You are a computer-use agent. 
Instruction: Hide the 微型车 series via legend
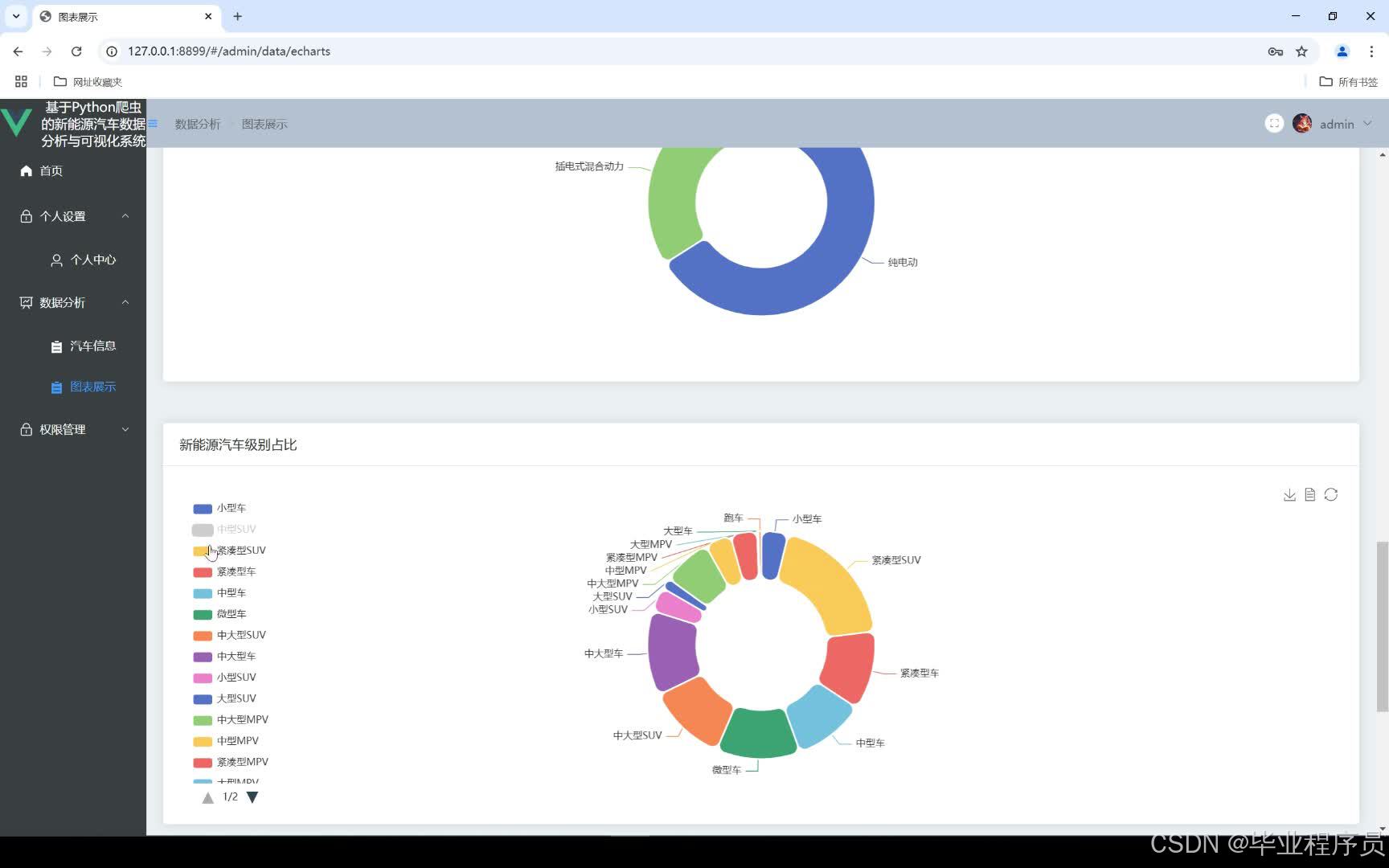pyautogui.click(x=219, y=614)
